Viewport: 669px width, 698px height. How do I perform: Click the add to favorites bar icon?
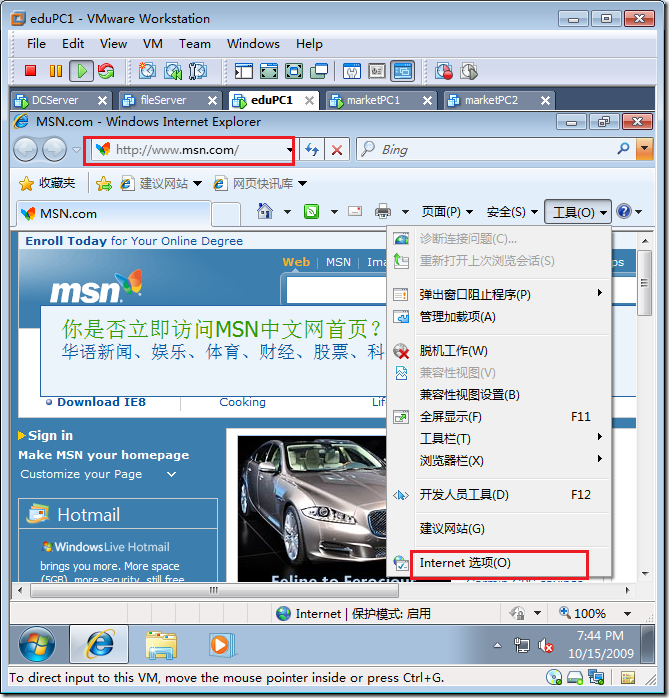pos(104,183)
